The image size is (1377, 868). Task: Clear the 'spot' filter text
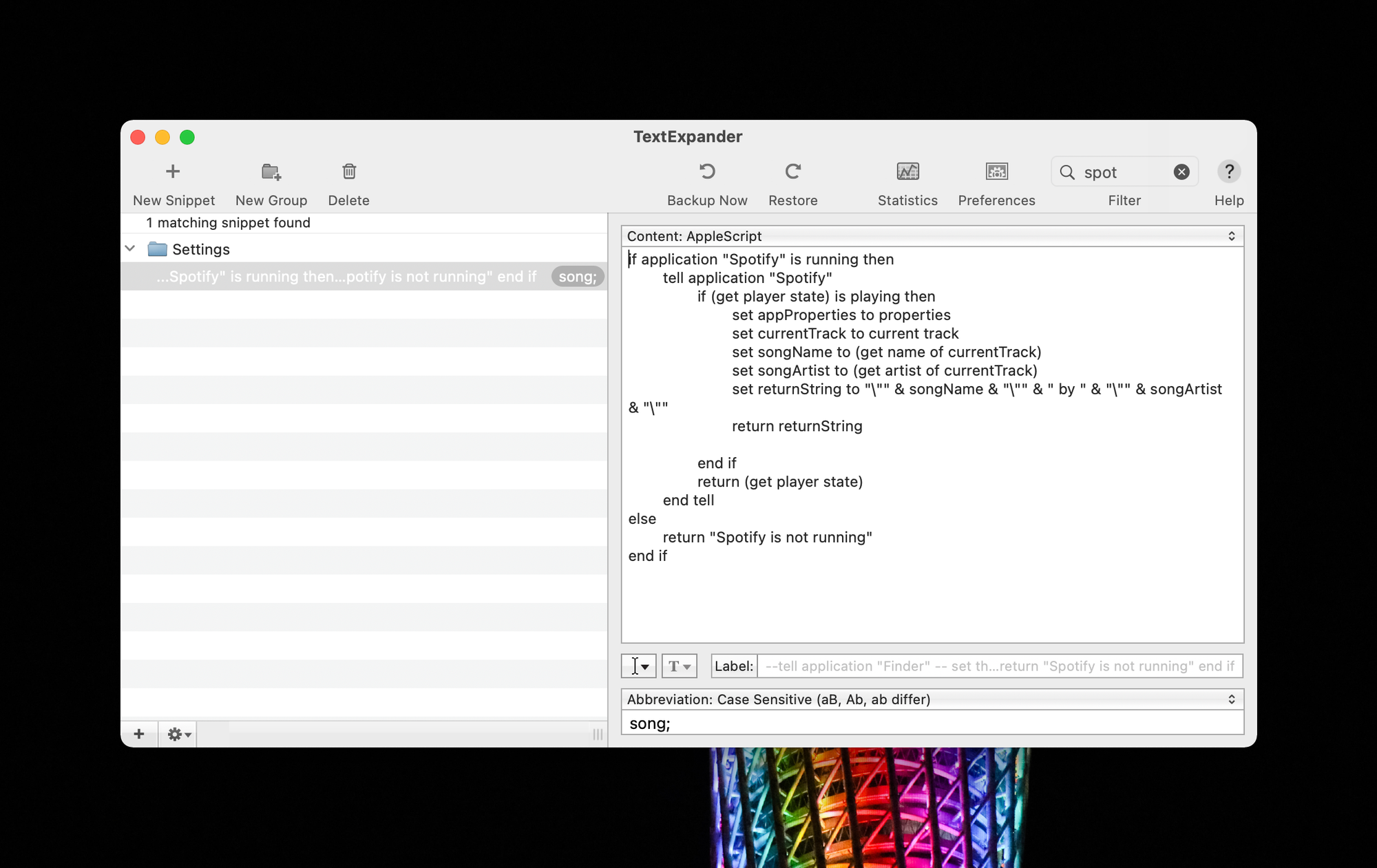(x=1181, y=172)
